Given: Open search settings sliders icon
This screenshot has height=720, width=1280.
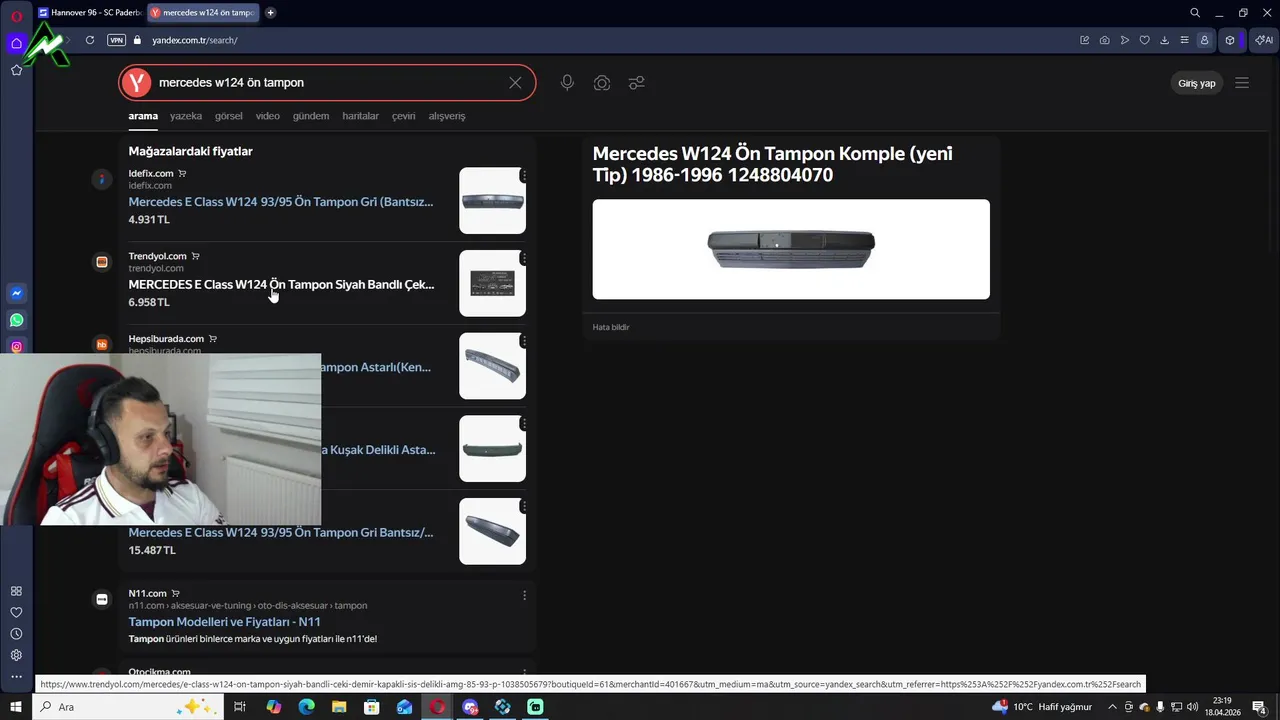Looking at the screenshot, I should [x=636, y=83].
